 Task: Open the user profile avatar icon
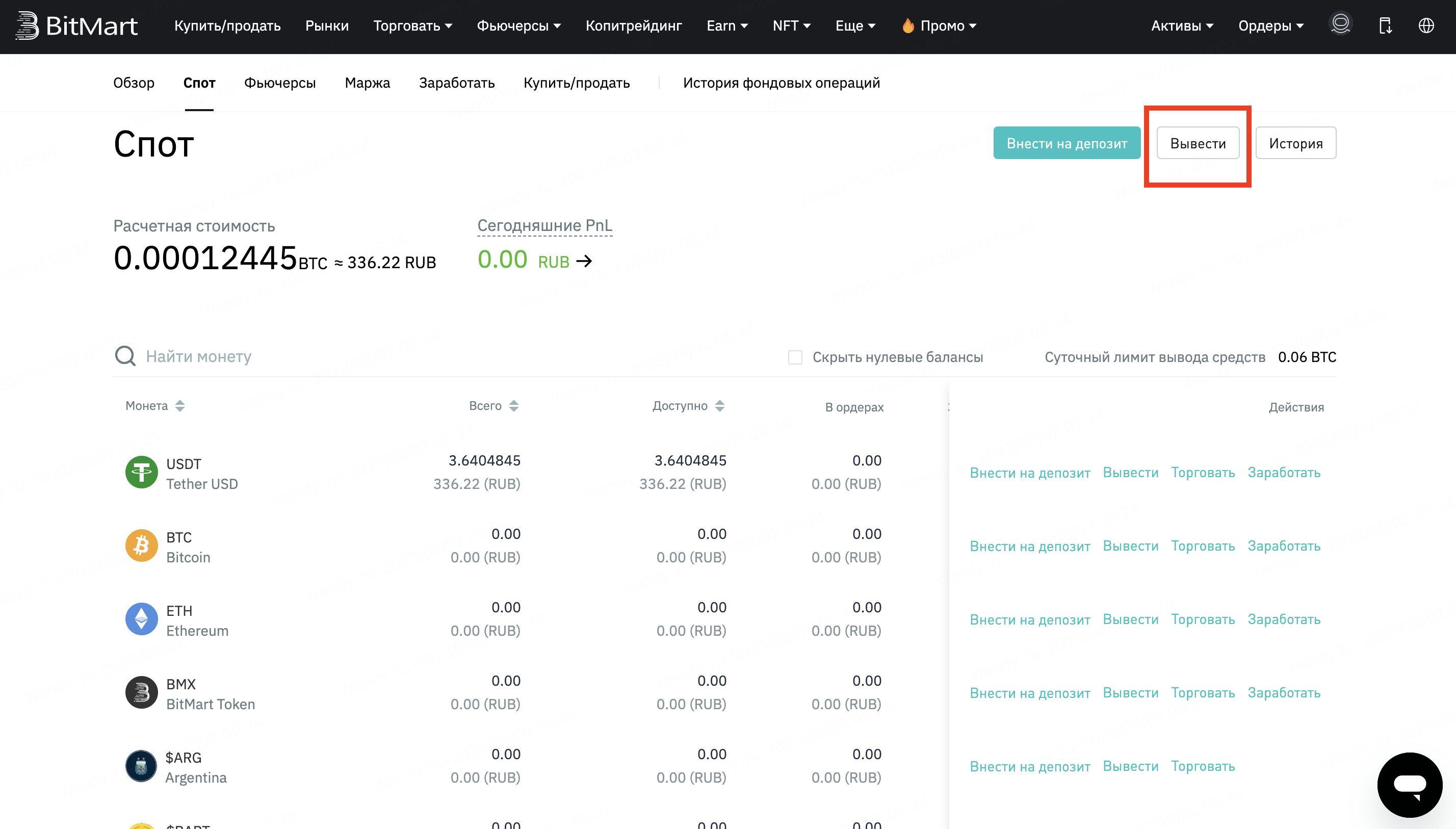[1340, 24]
